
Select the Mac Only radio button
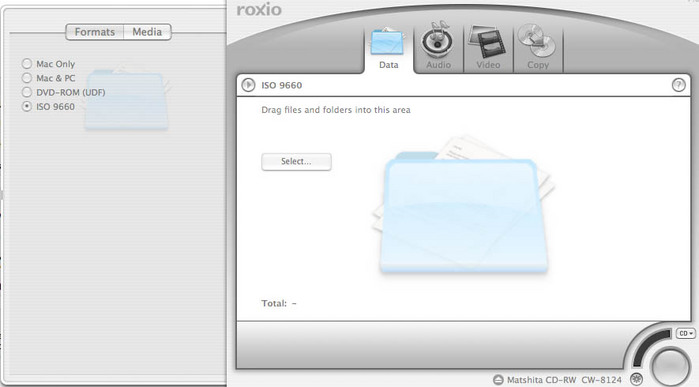pos(27,64)
